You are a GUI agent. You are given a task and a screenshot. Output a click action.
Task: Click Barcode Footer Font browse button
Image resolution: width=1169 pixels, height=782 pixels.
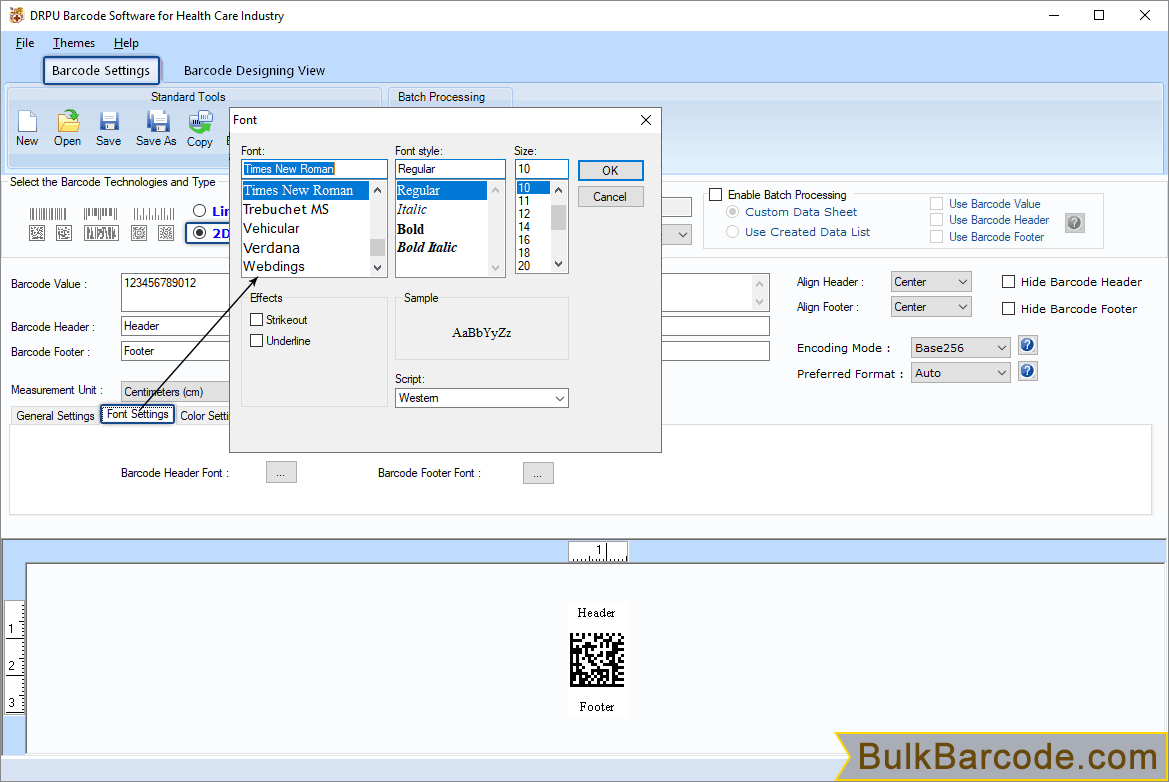click(x=538, y=473)
